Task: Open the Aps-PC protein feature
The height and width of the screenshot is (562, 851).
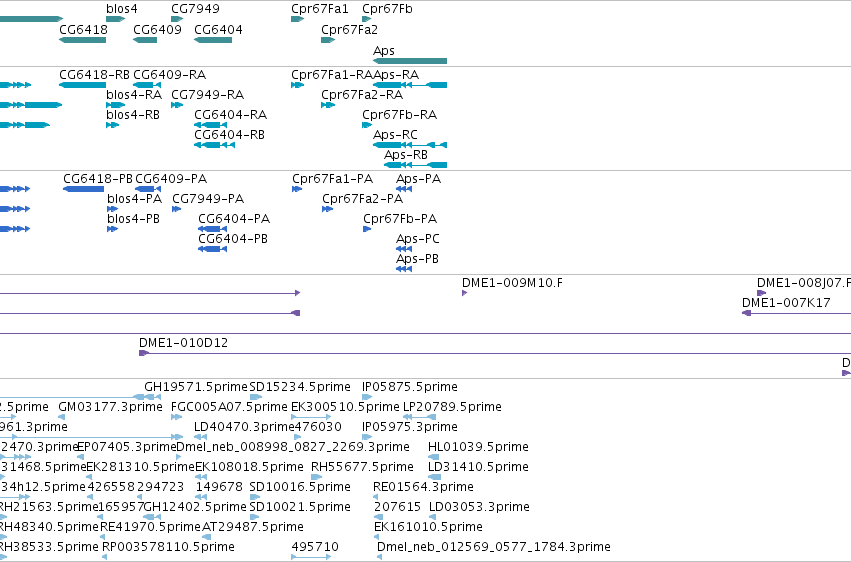Action: coord(404,249)
